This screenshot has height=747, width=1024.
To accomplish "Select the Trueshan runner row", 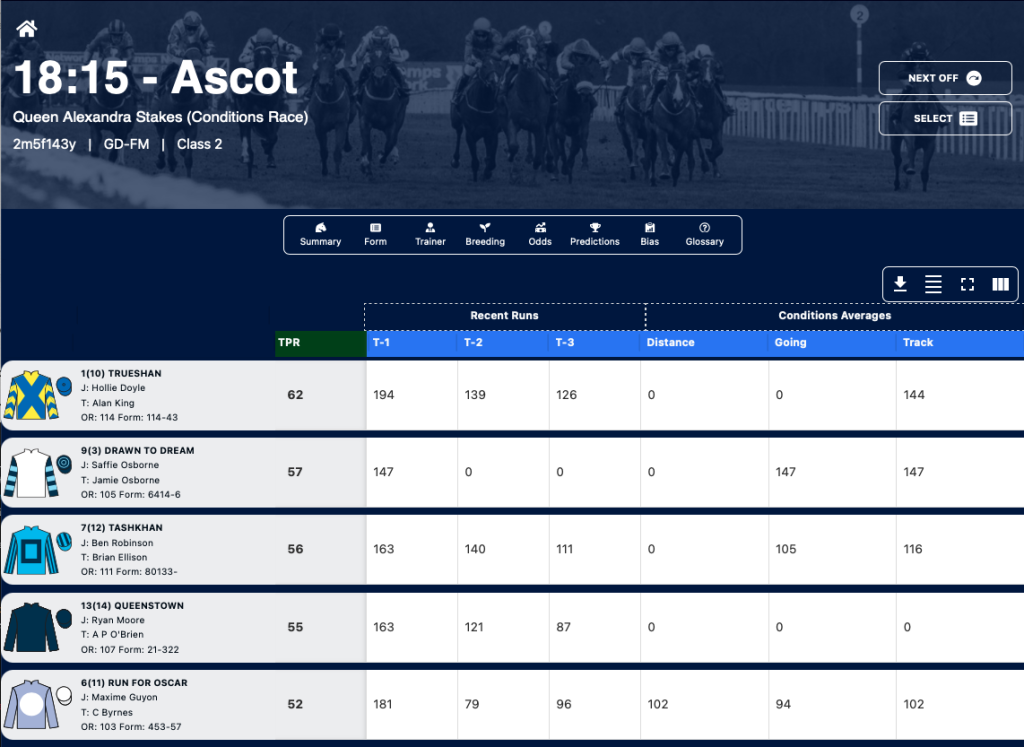I will pyautogui.click(x=513, y=395).
